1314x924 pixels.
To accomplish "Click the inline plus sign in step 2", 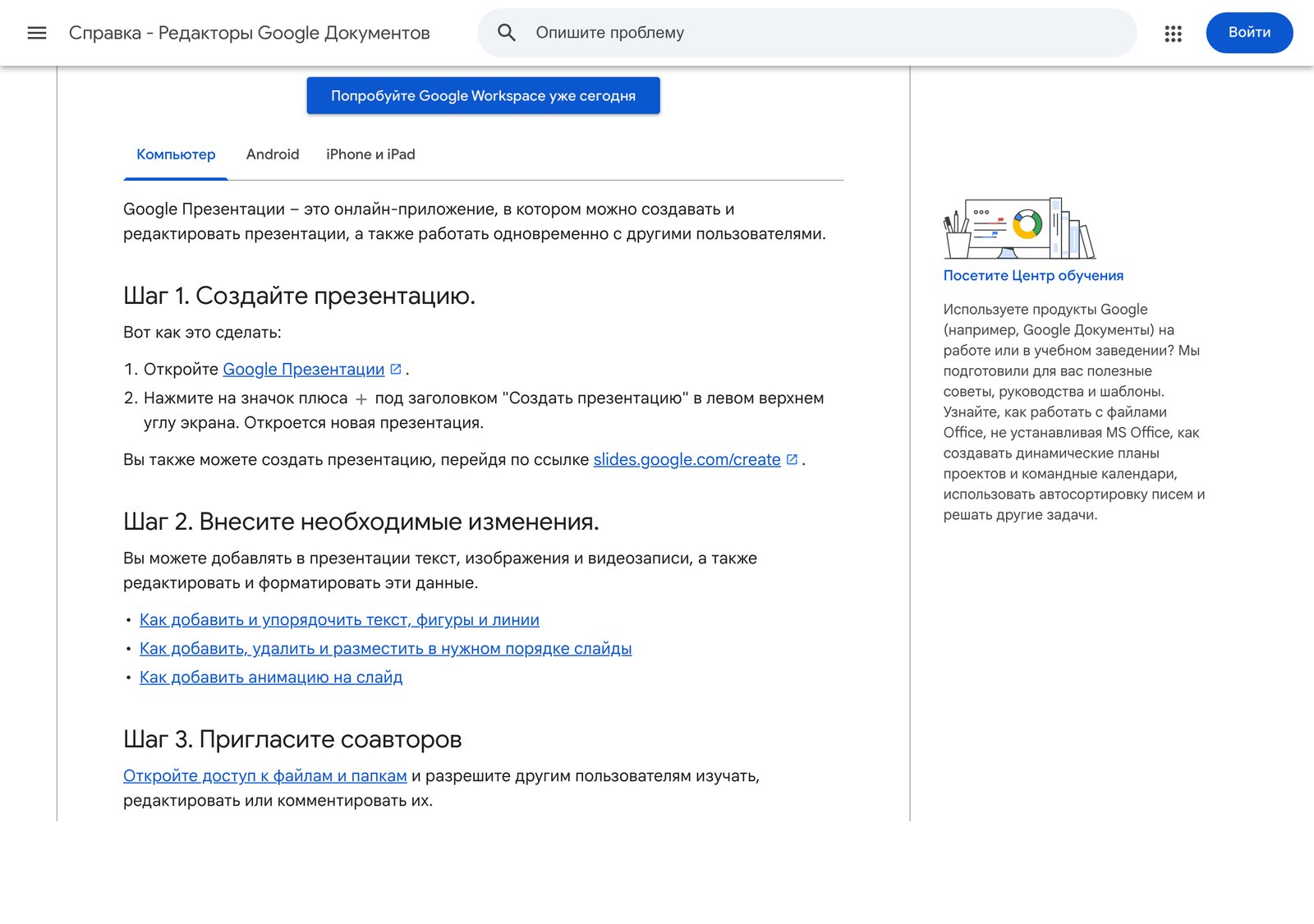I will tap(361, 399).
